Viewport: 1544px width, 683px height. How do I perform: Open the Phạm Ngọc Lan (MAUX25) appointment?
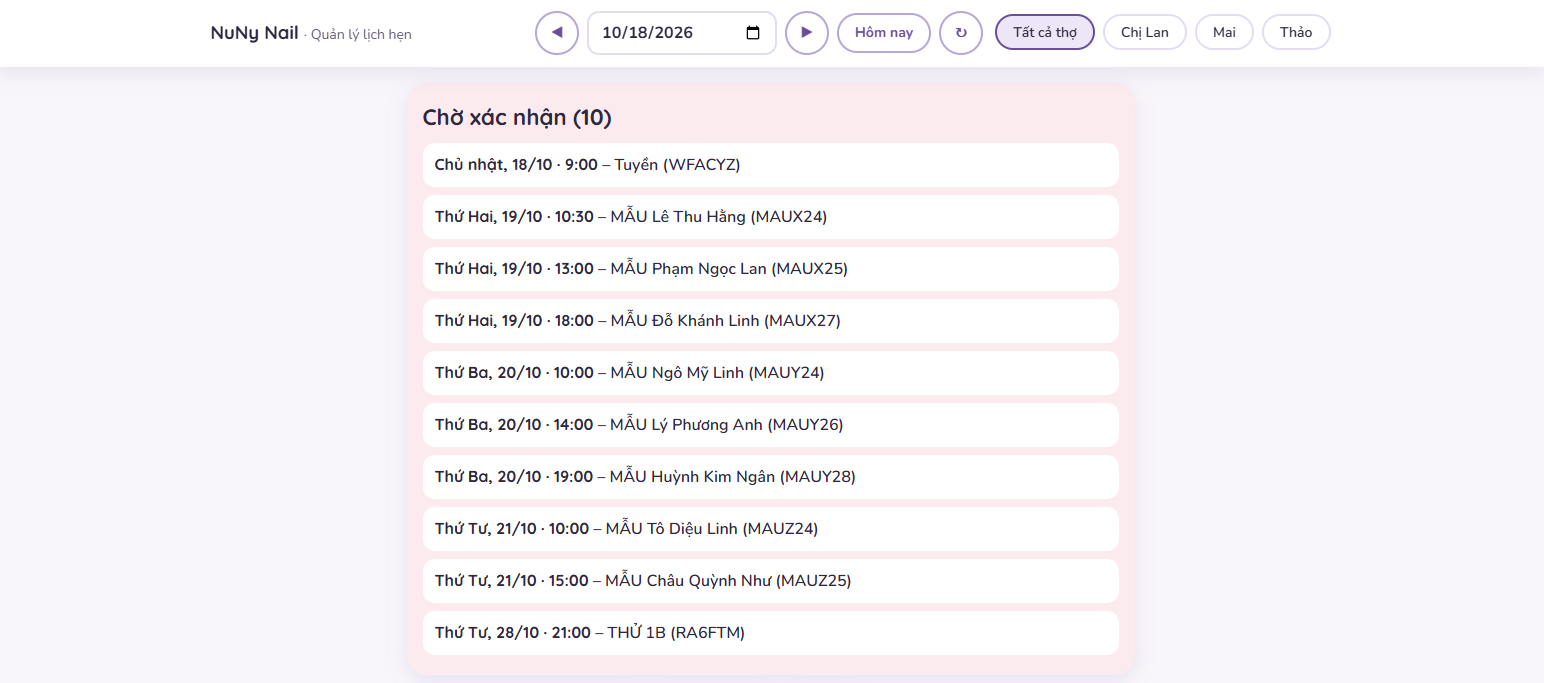tap(771, 269)
